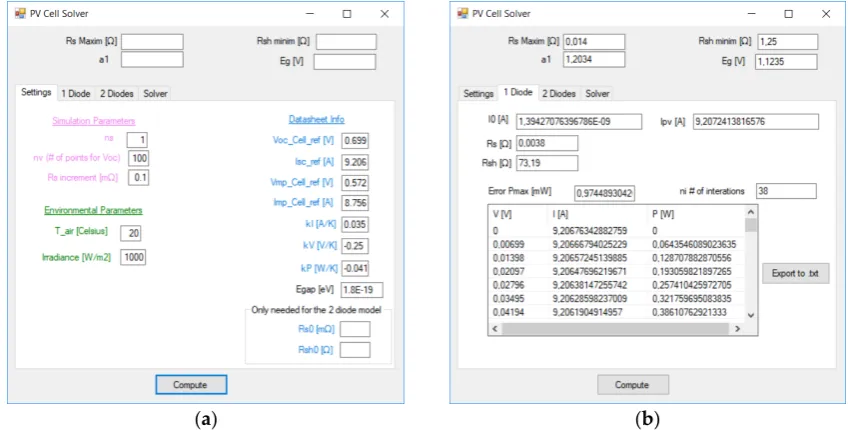Switch to Solver tab in left window
The image size is (849, 430).
pos(155,93)
